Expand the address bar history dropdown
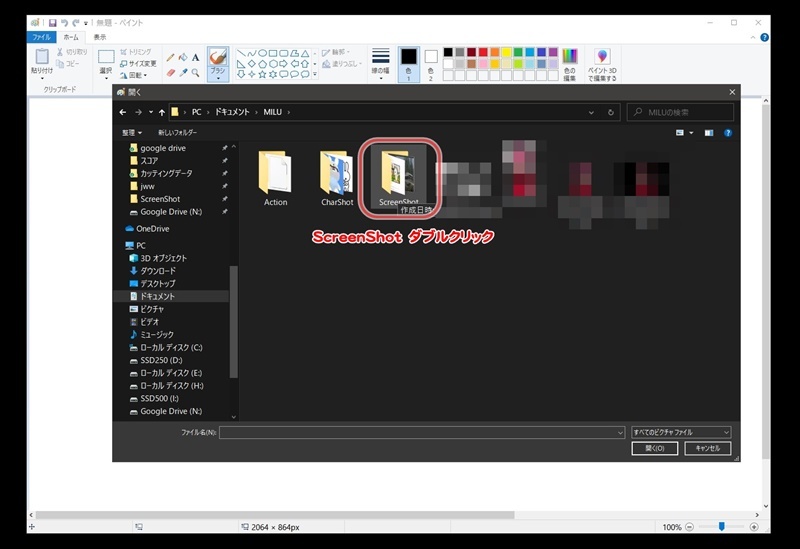The width and height of the screenshot is (800, 549). [592, 112]
